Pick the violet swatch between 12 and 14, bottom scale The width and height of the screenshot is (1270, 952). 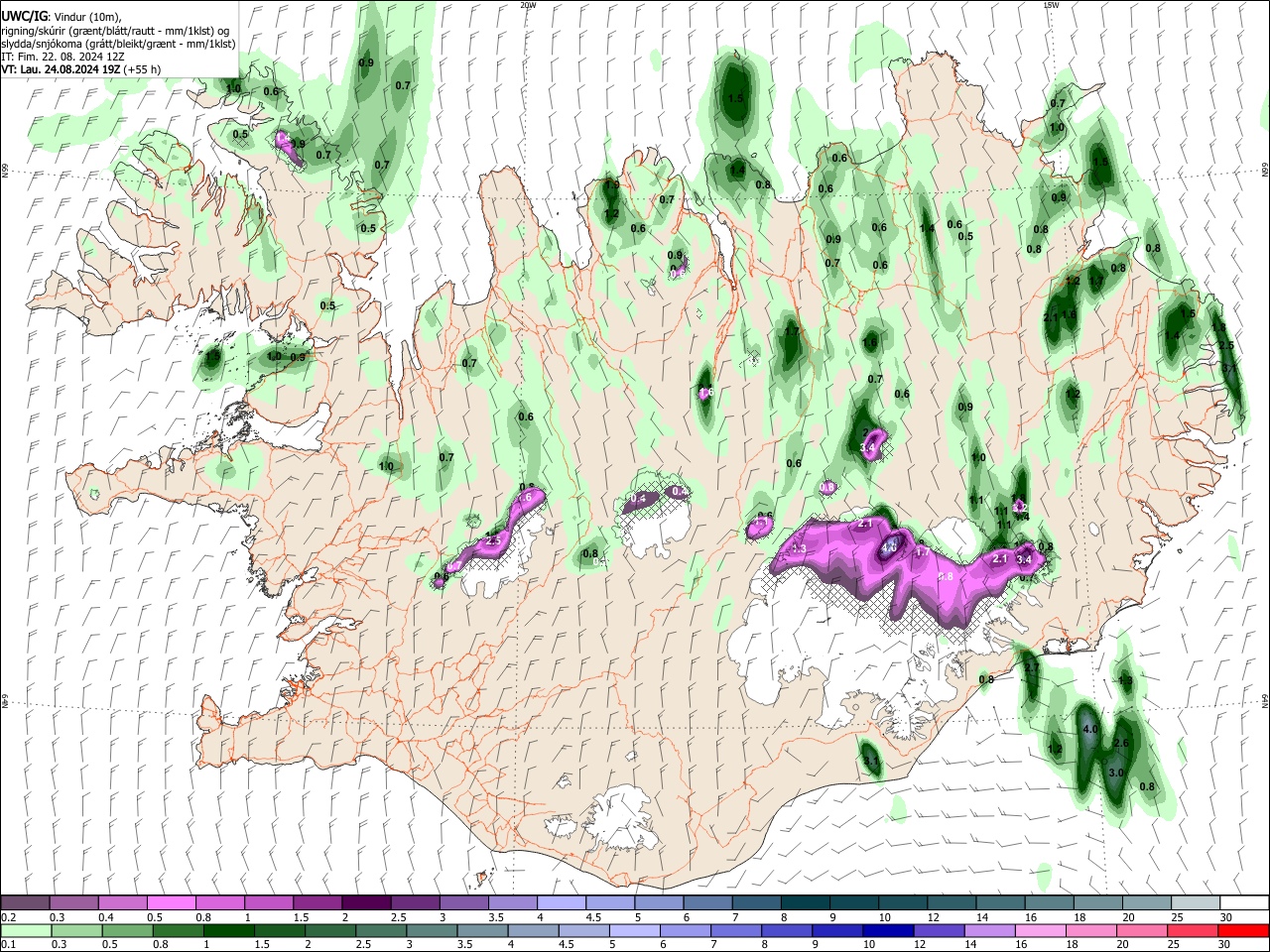click(x=938, y=930)
